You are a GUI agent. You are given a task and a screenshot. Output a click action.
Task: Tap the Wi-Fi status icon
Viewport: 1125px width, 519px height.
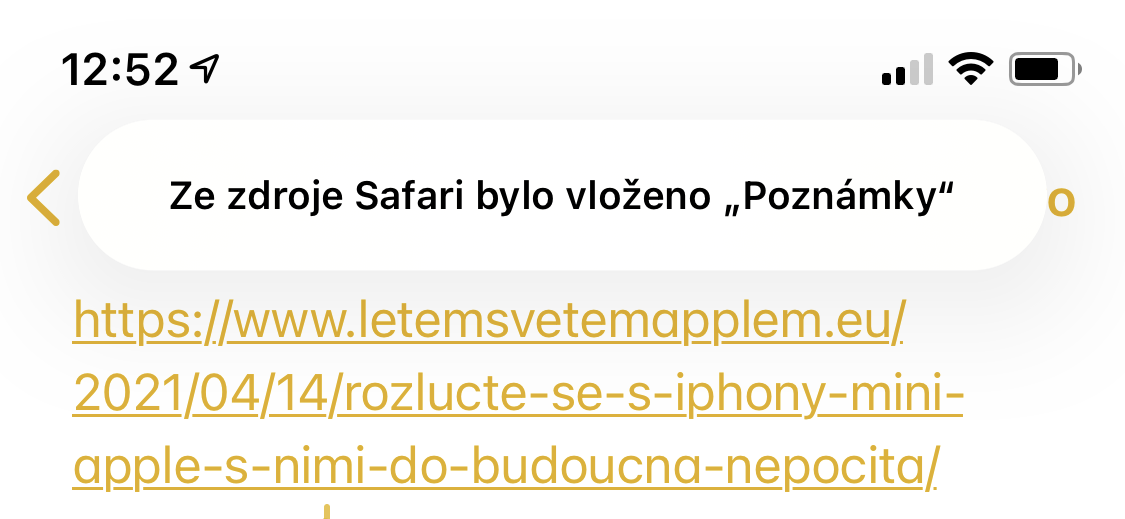[x=970, y=69]
